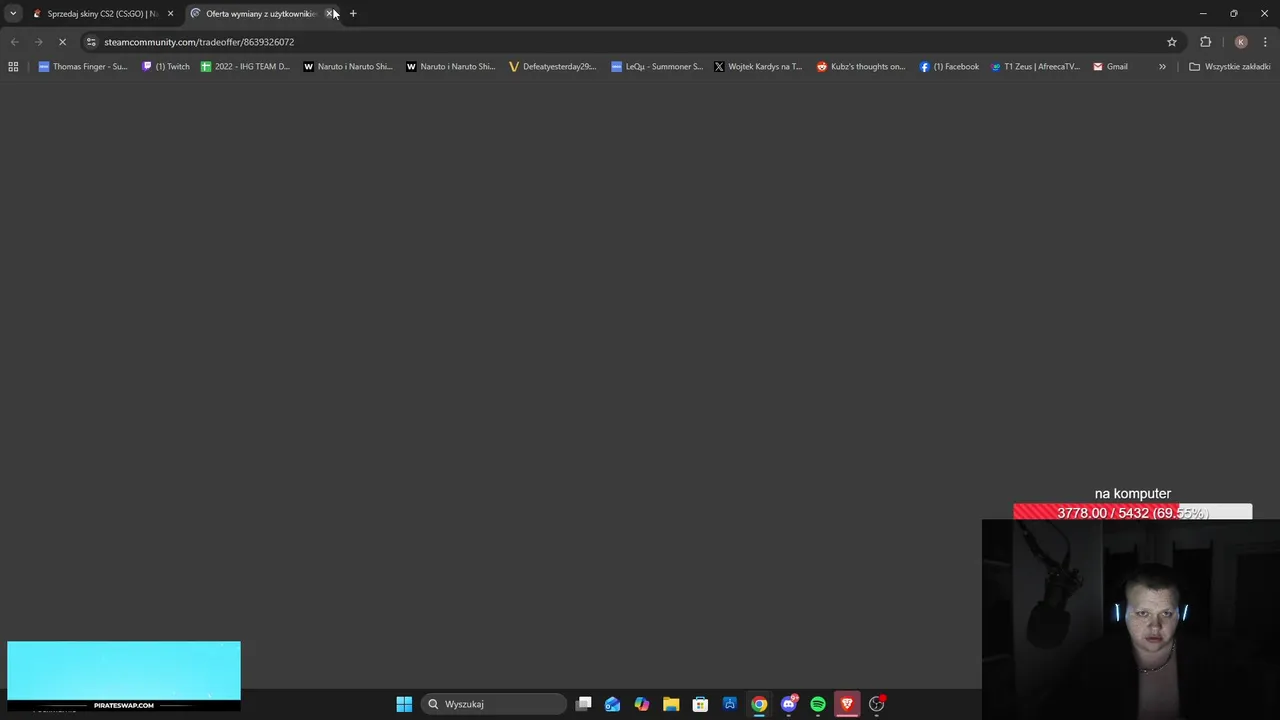1280x720 pixels.
Task: Open the Wszystkie zakładki folder
Action: pos(1229,67)
